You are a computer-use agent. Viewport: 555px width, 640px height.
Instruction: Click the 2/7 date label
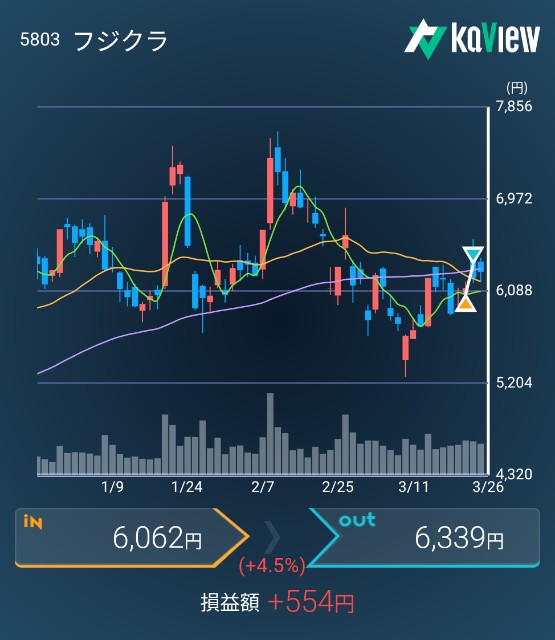[263, 487]
